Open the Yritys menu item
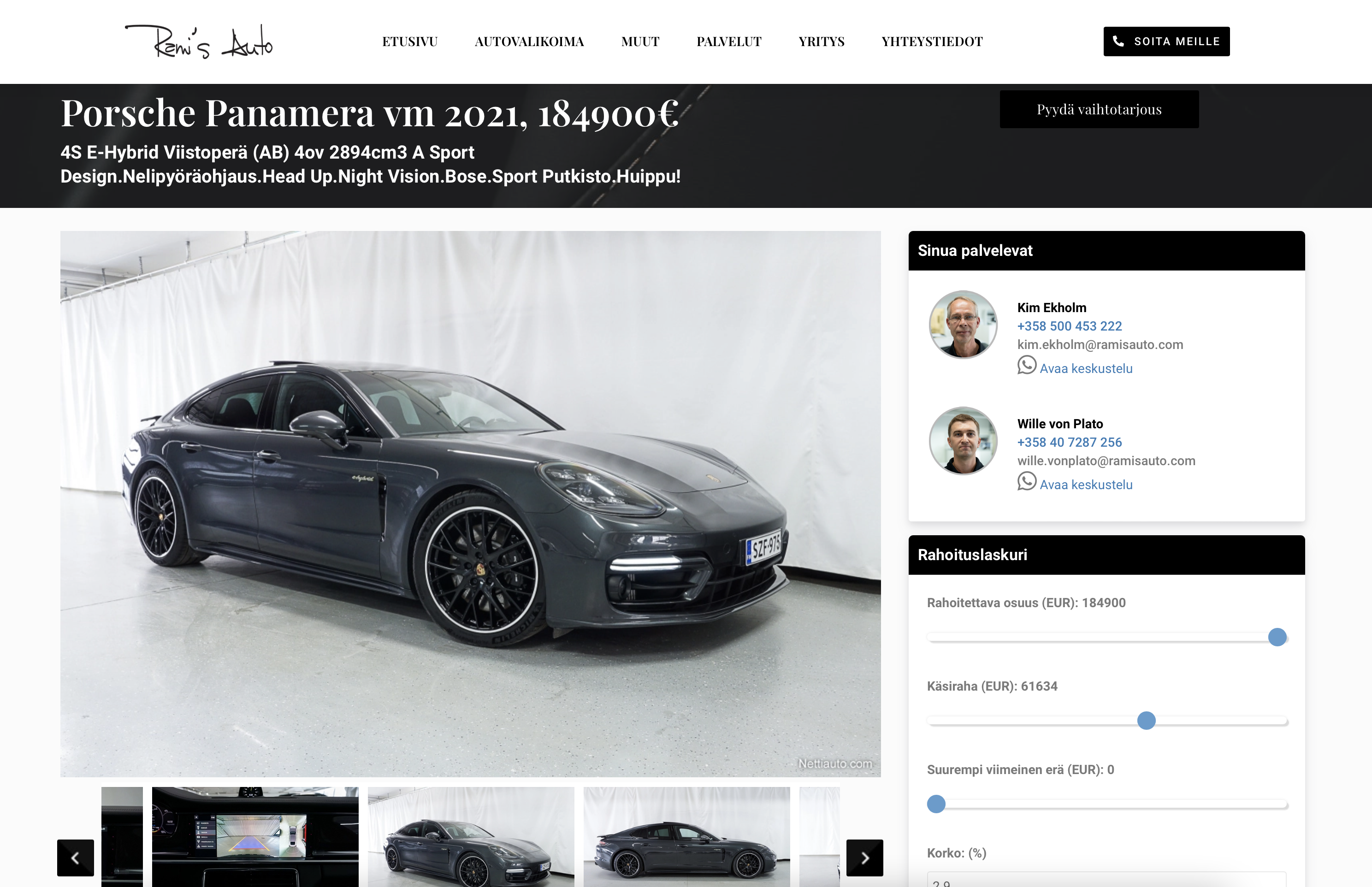 pyautogui.click(x=822, y=41)
